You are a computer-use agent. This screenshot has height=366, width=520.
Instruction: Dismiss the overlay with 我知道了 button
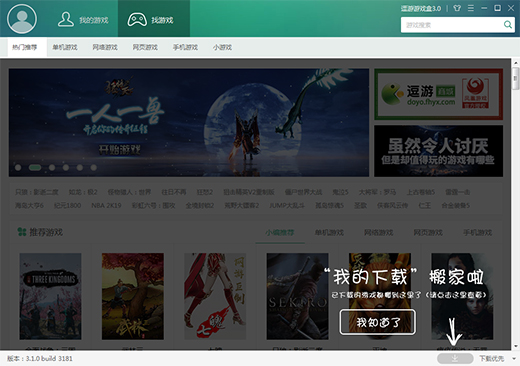[x=378, y=322]
